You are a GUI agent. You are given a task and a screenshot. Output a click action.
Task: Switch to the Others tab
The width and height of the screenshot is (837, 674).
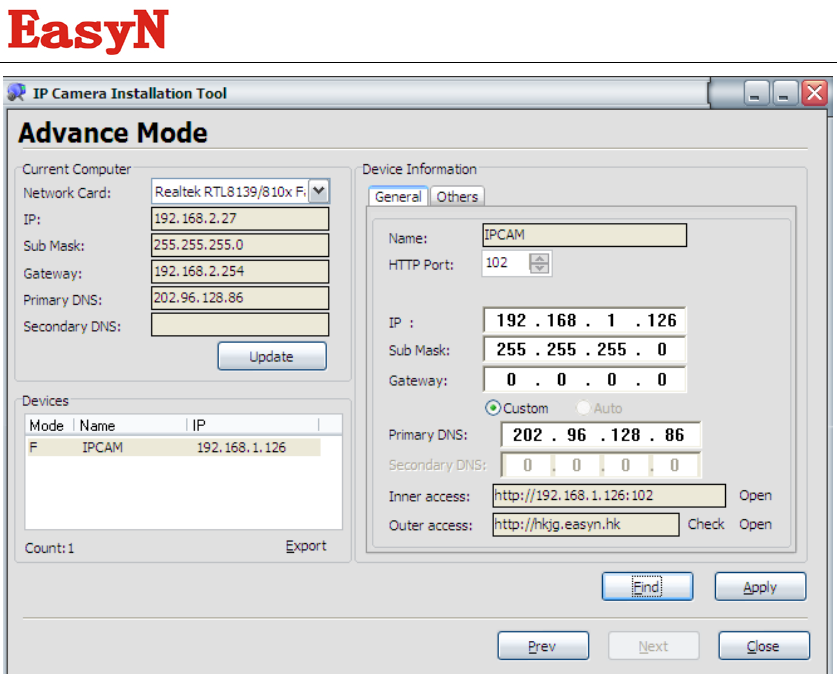point(457,196)
